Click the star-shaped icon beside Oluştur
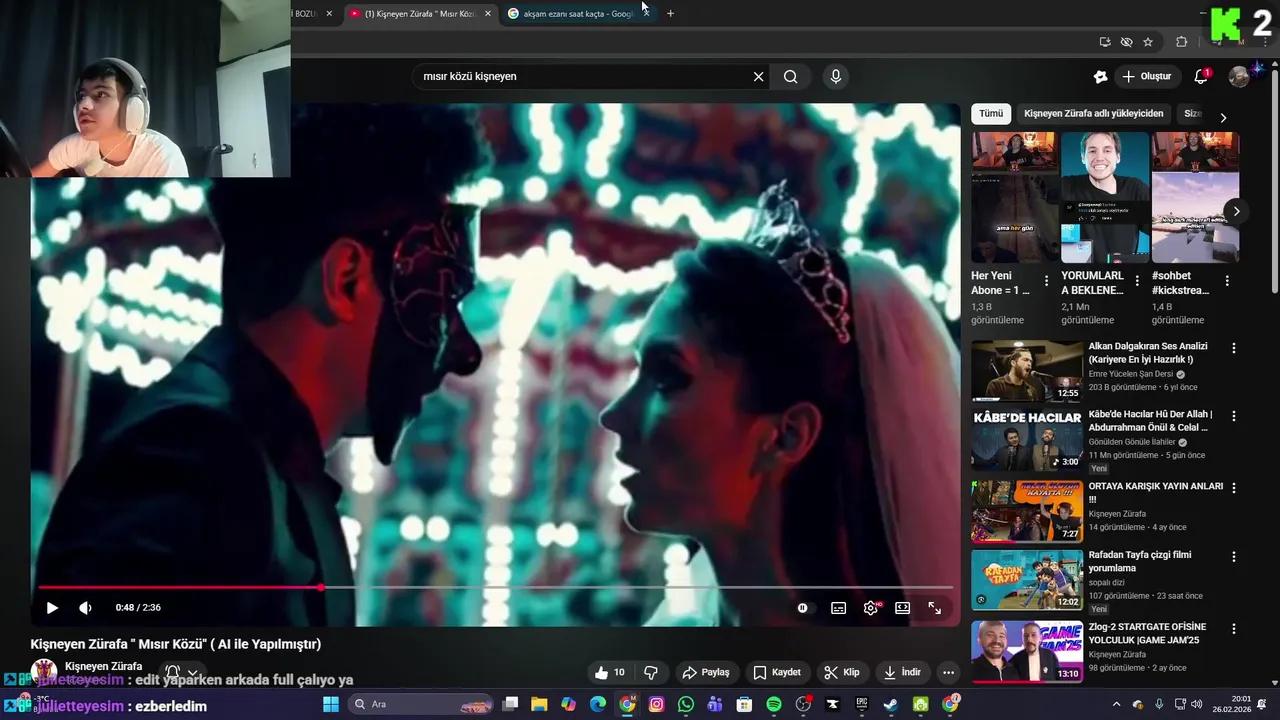1280x720 pixels. click(1101, 77)
